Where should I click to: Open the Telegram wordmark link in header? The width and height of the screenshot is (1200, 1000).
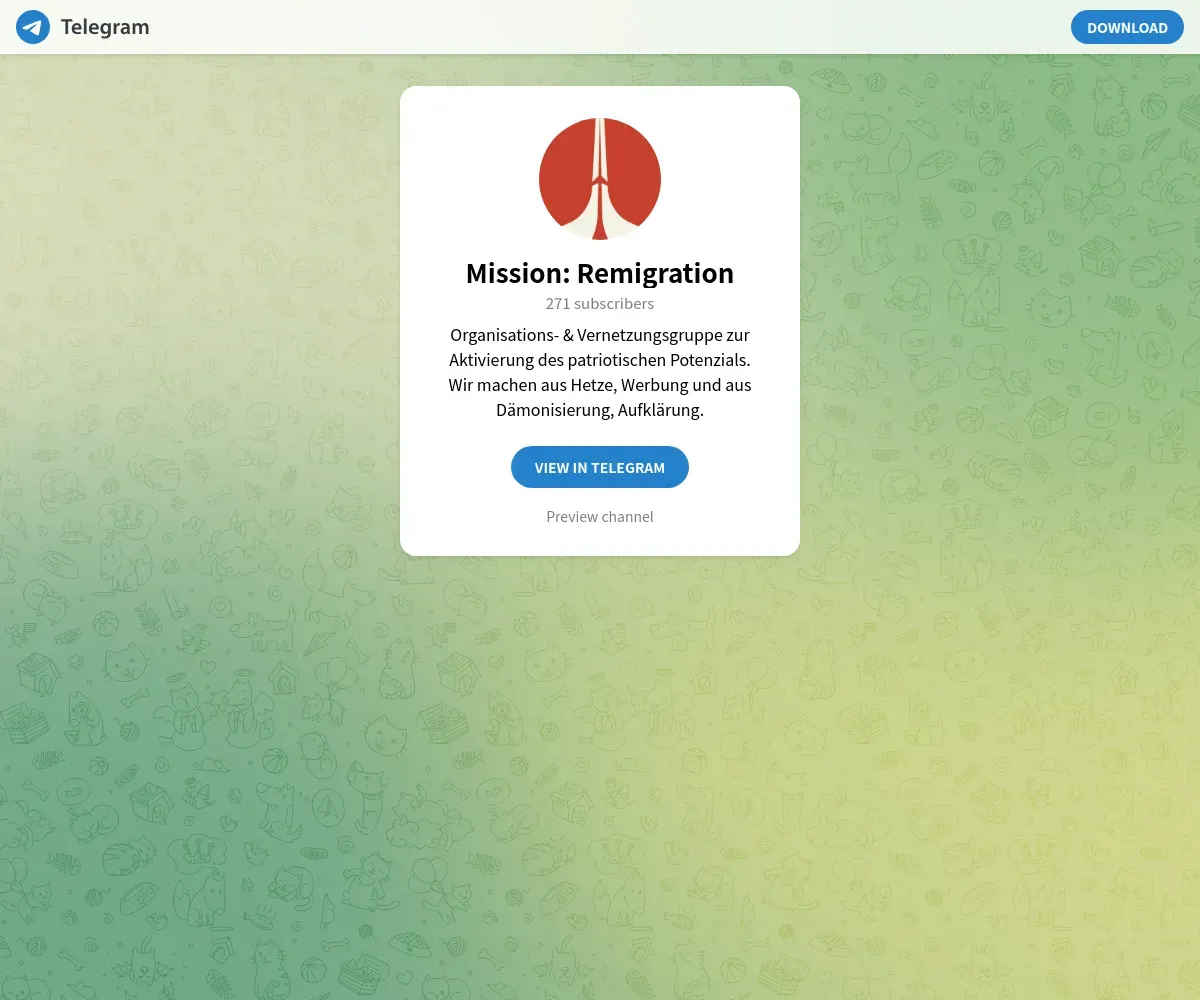tap(105, 27)
